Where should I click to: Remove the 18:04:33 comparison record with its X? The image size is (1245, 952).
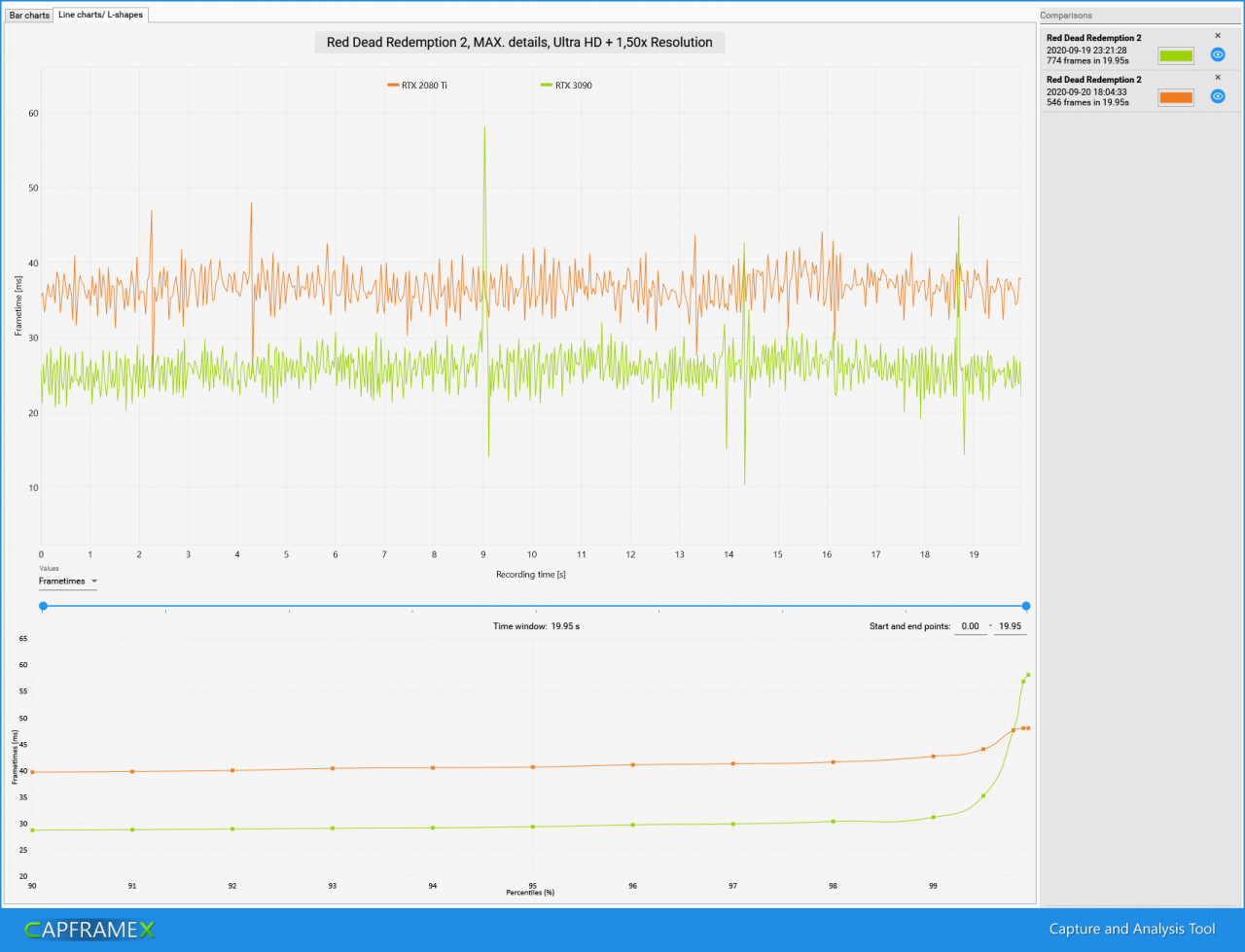click(1218, 77)
